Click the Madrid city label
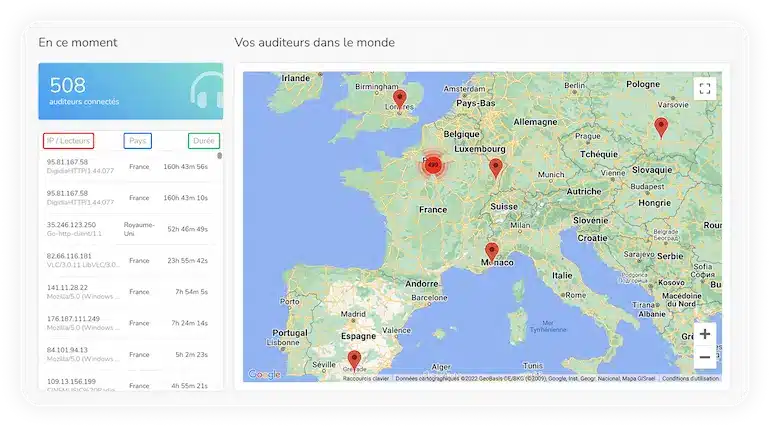Screen dimensions: 770x427 pos(353,314)
